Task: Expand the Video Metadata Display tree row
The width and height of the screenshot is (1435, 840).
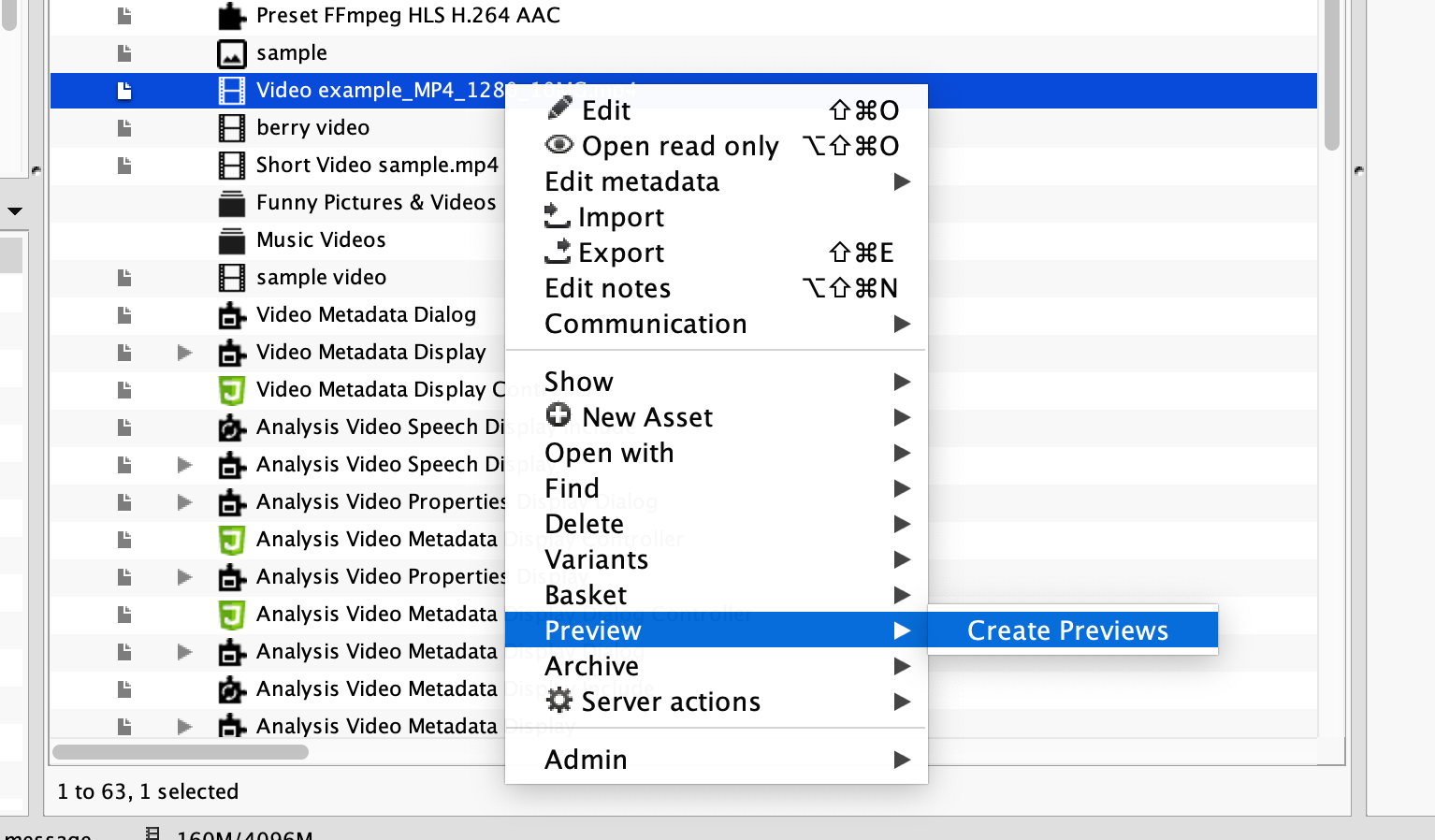Action: tap(184, 353)
